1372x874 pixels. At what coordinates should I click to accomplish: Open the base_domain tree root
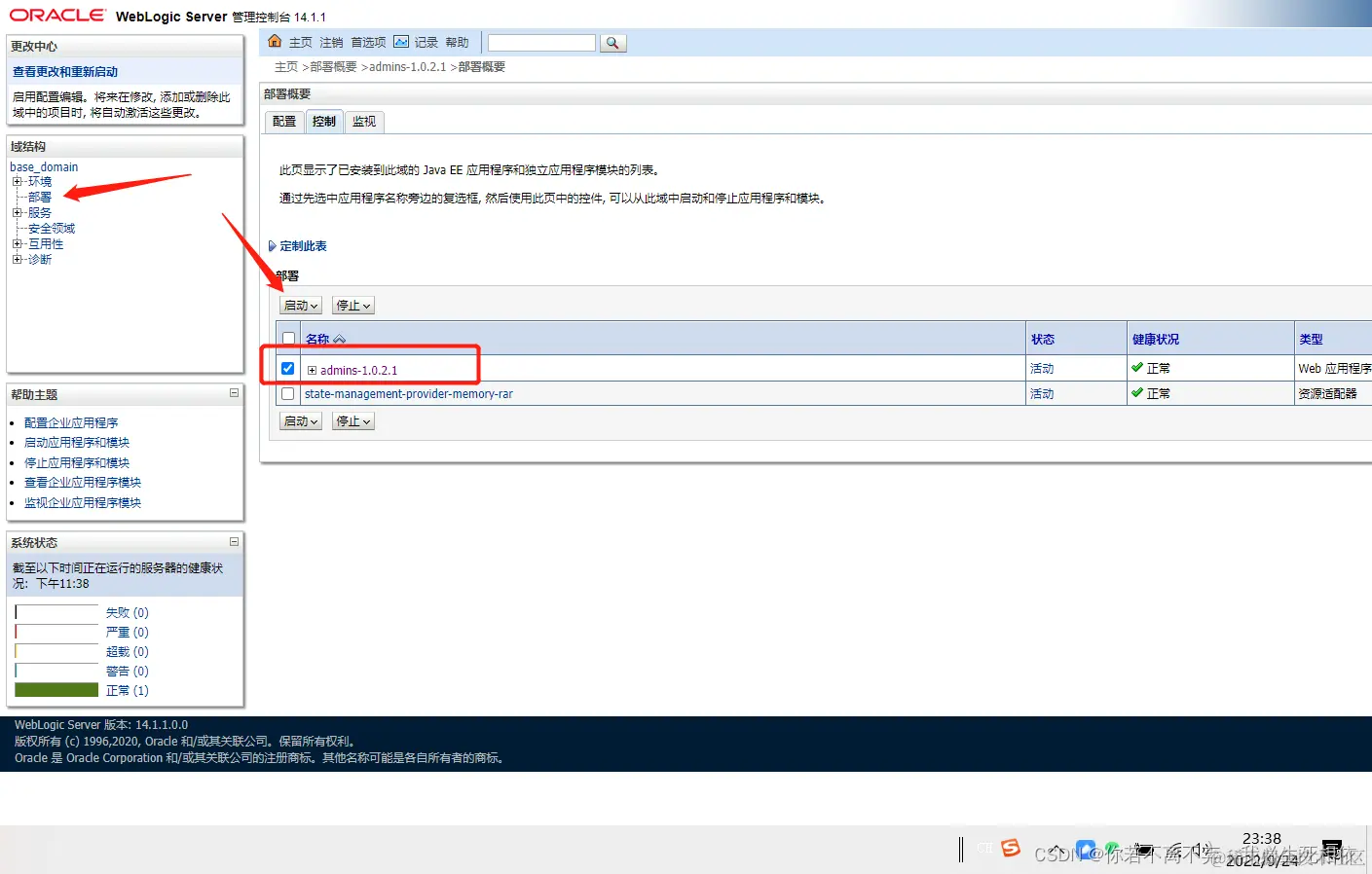pyautogui.click(x=44, y=167)
